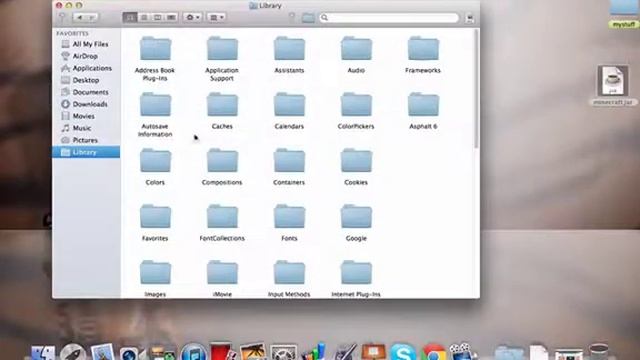
Task: Open Downloads from the sidebar
Action: coord(87,104)
